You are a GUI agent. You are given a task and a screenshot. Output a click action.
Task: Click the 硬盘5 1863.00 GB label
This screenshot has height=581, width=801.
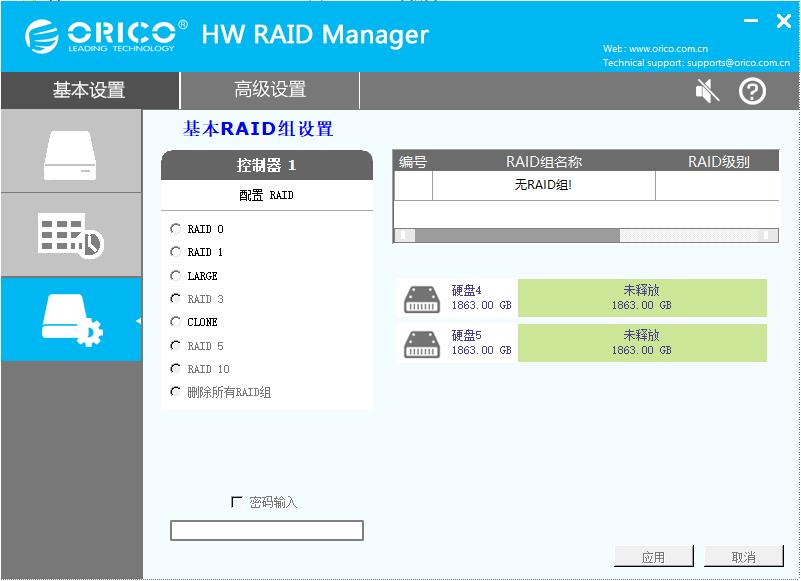[481, 343]
